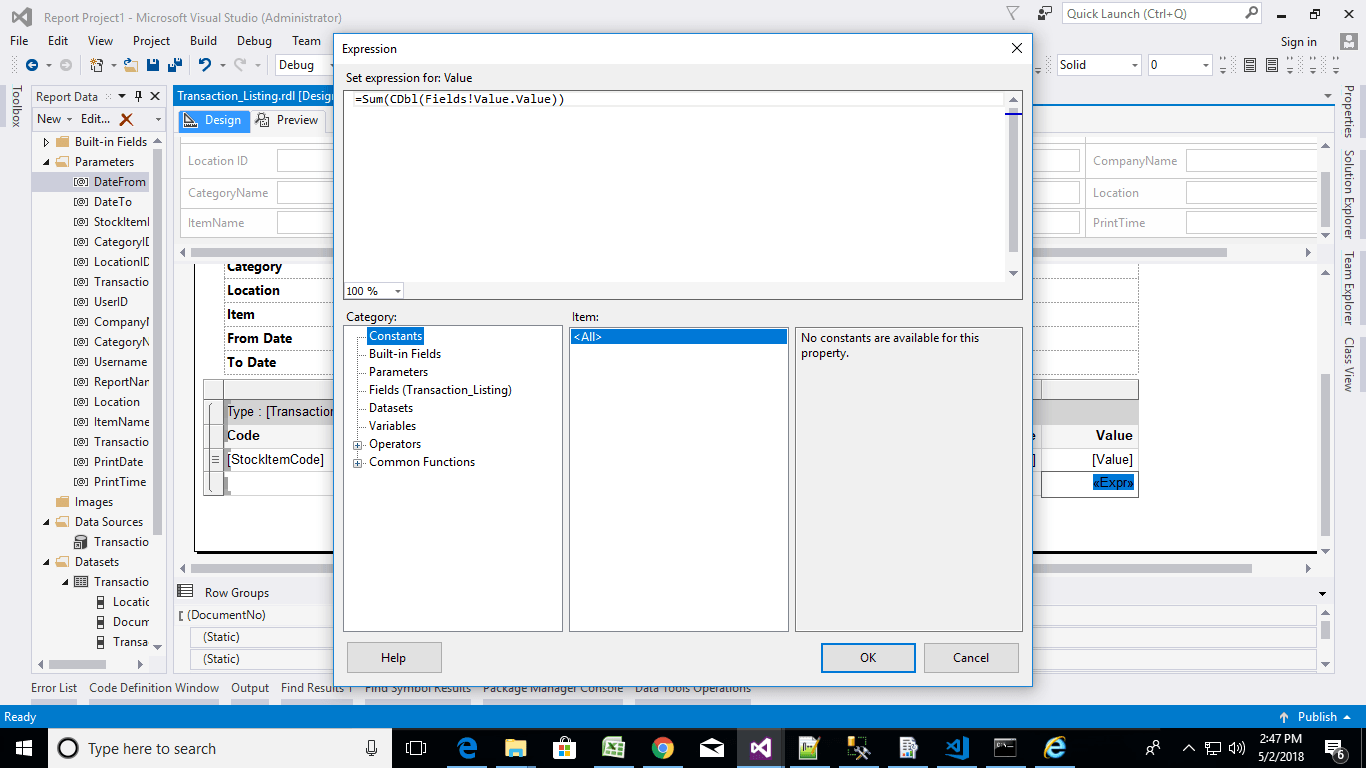Select Fields (Transaction_Listing) category
The height and width of the screenshot is (768, 1366).
click(x=440, y=390)
